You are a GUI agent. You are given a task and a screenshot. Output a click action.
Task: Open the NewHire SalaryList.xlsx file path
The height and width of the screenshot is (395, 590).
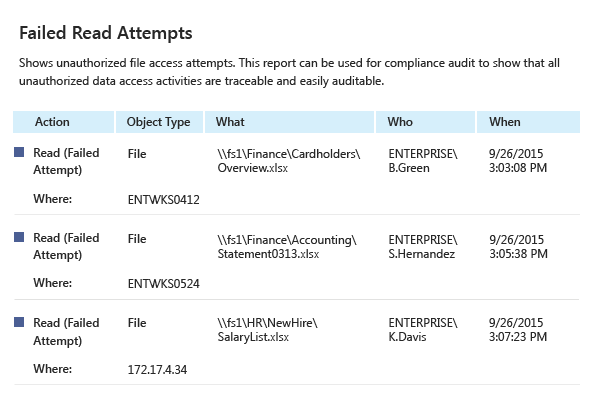[268, 330]
